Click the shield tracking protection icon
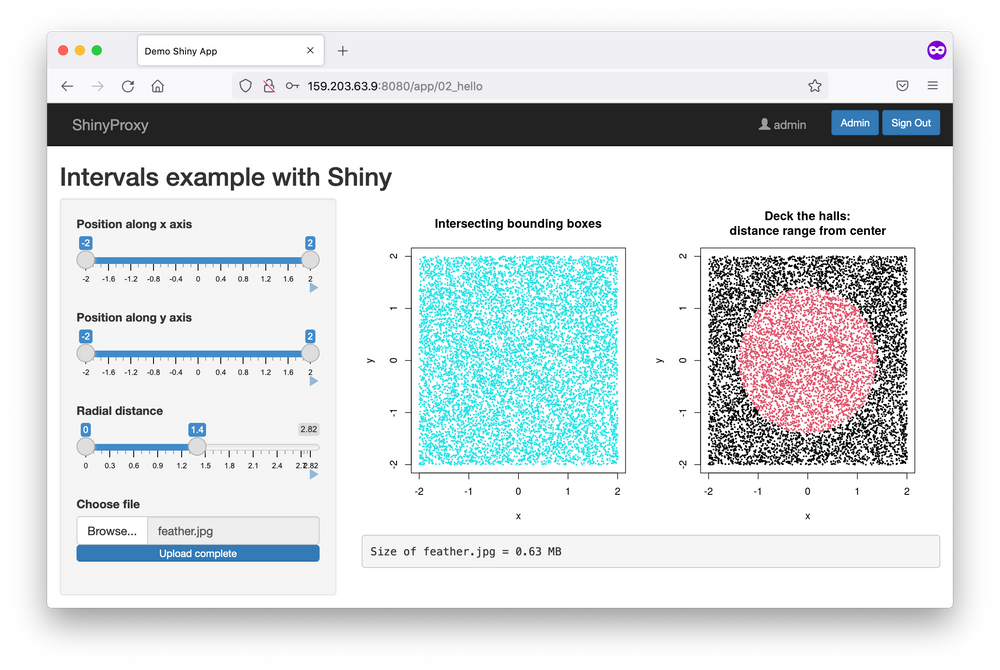 coord(246,86)
